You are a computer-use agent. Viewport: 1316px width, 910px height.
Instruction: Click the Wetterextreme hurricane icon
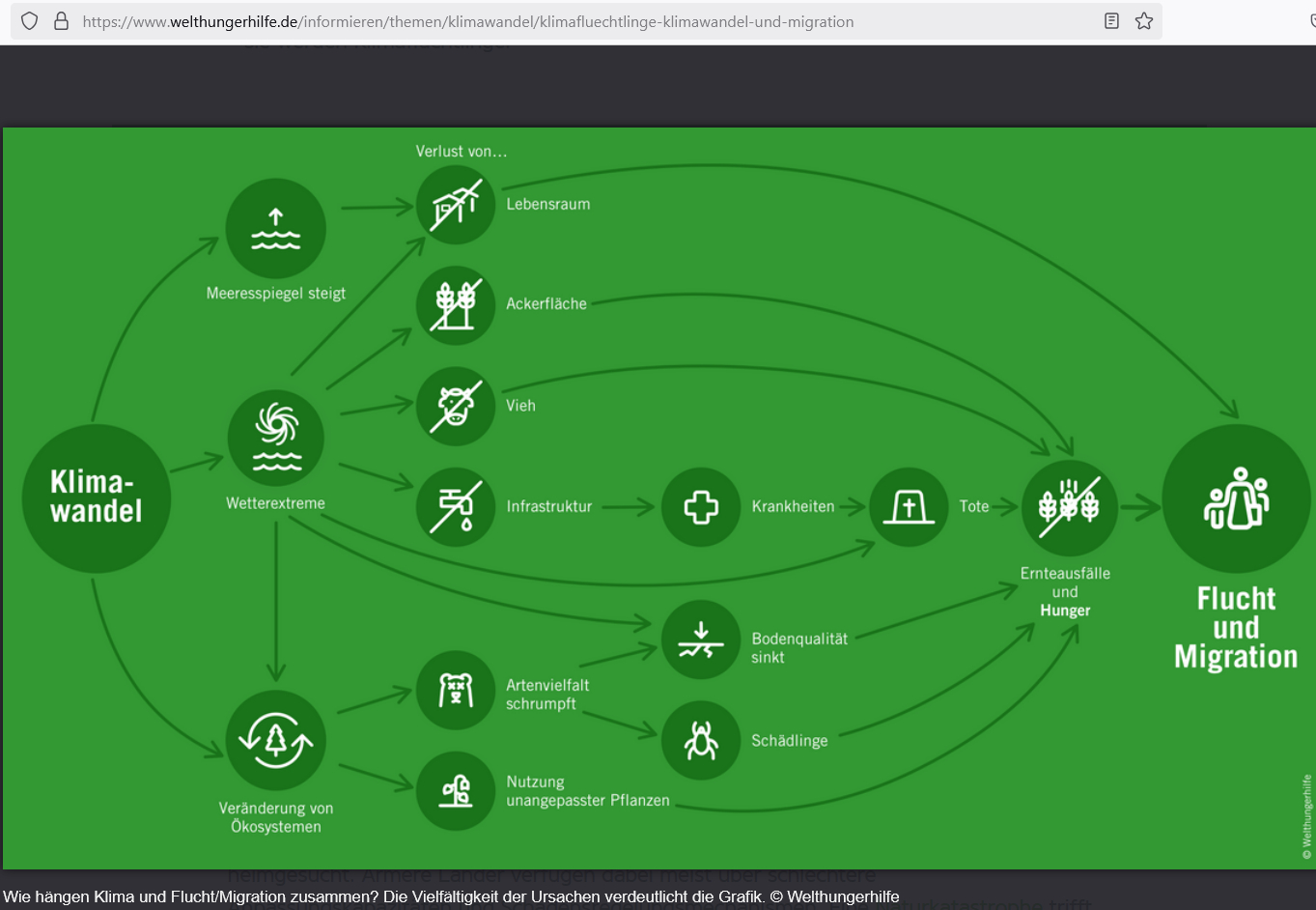point(276,438)
